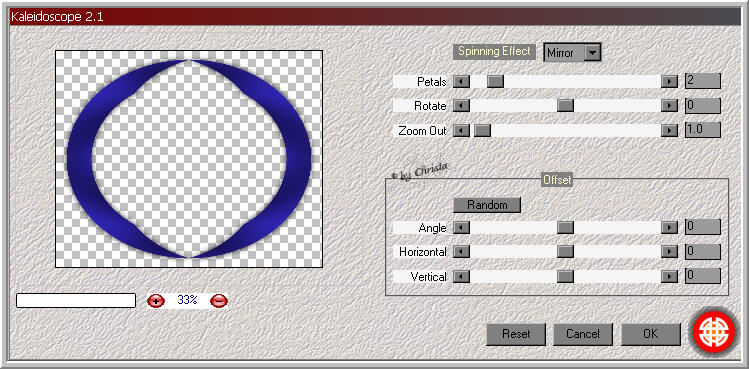749x369 pixels.
Task: Confirm with the OK button
Action: (651, 334)
